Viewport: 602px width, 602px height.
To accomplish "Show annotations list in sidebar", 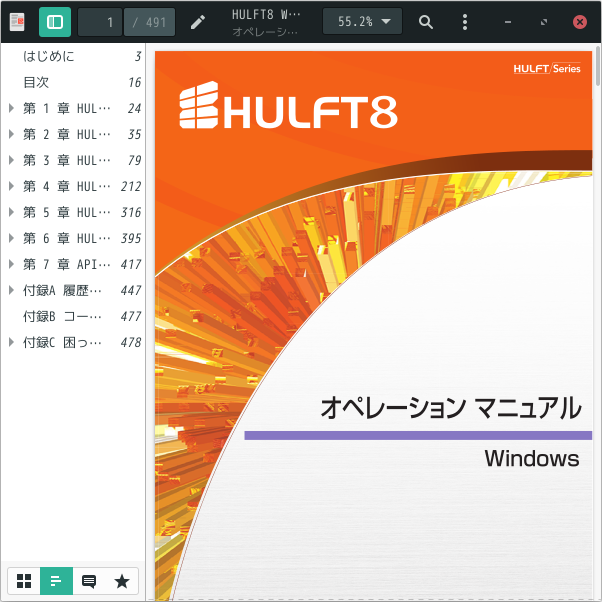I will 89,580.
